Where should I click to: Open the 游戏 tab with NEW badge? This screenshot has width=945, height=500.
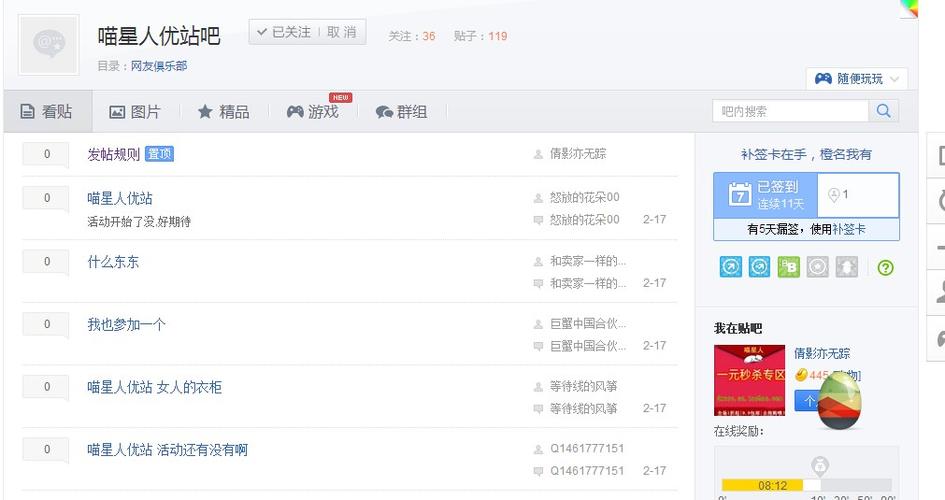[313, 111]
